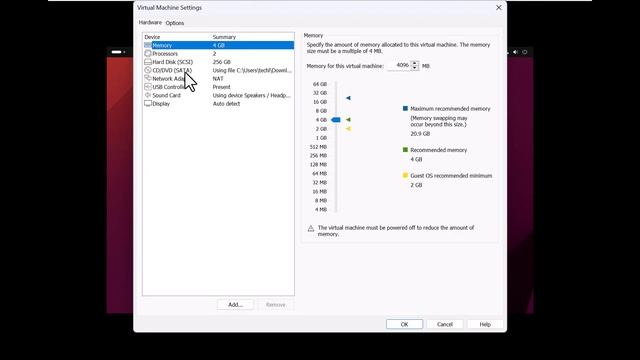The width and height of the screenshot is (640, 360).
Task: Select the Sound Card row text
Action: tap(166, 95)
